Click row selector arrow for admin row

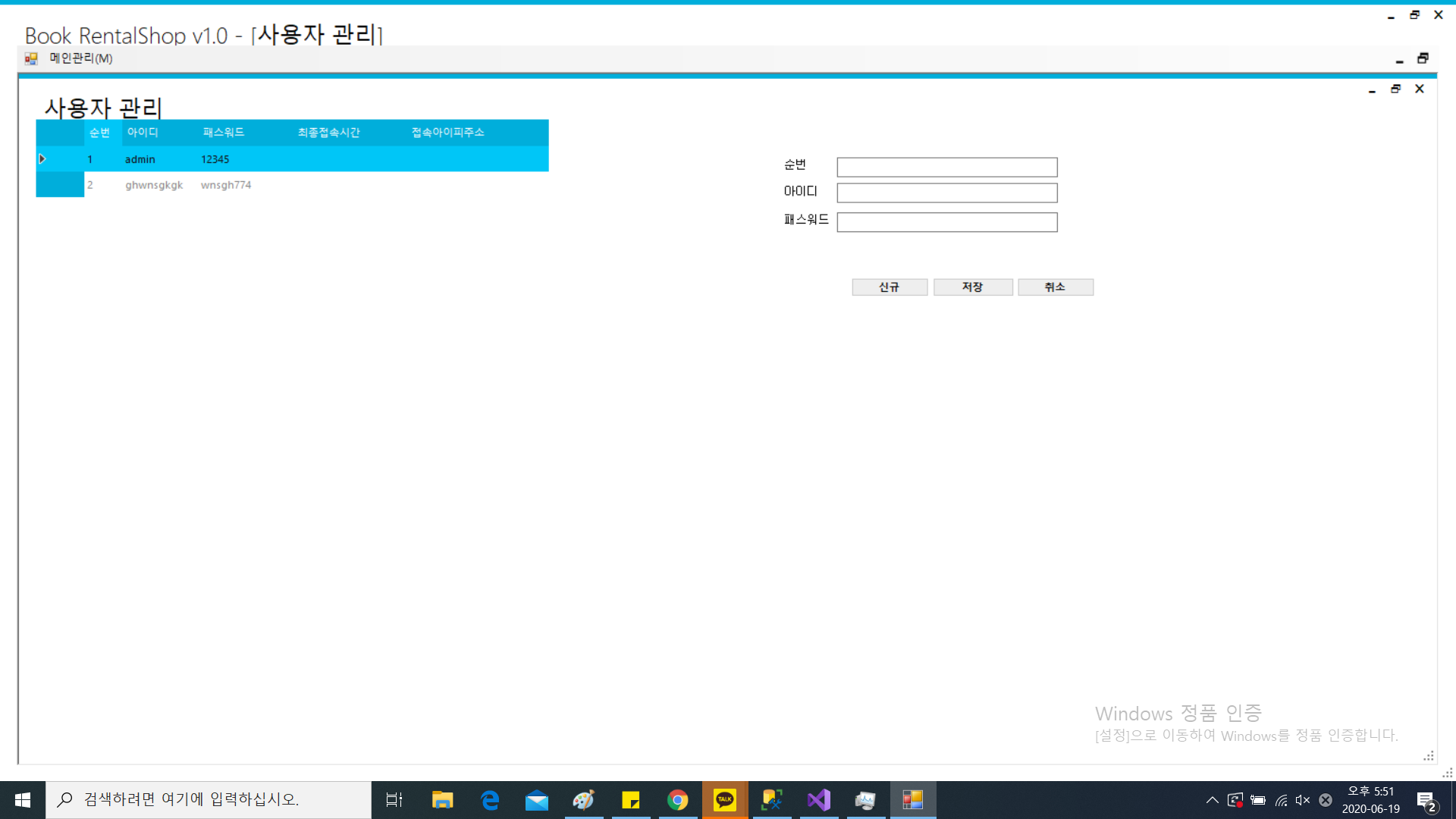(43, 159)
